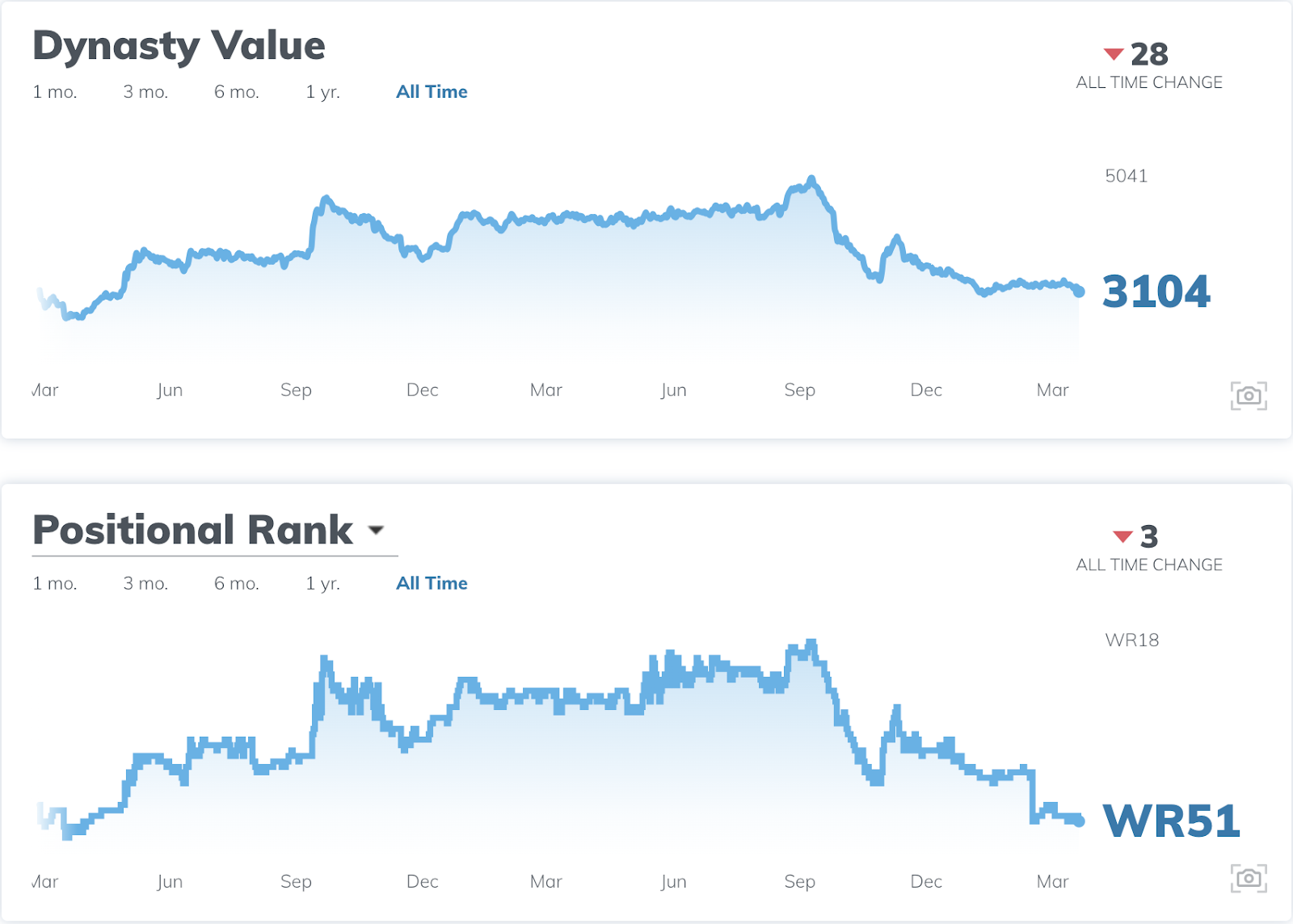
Task: Click the current rank WR51 label
Action: pyautogui.click(x=1171, y=821)
